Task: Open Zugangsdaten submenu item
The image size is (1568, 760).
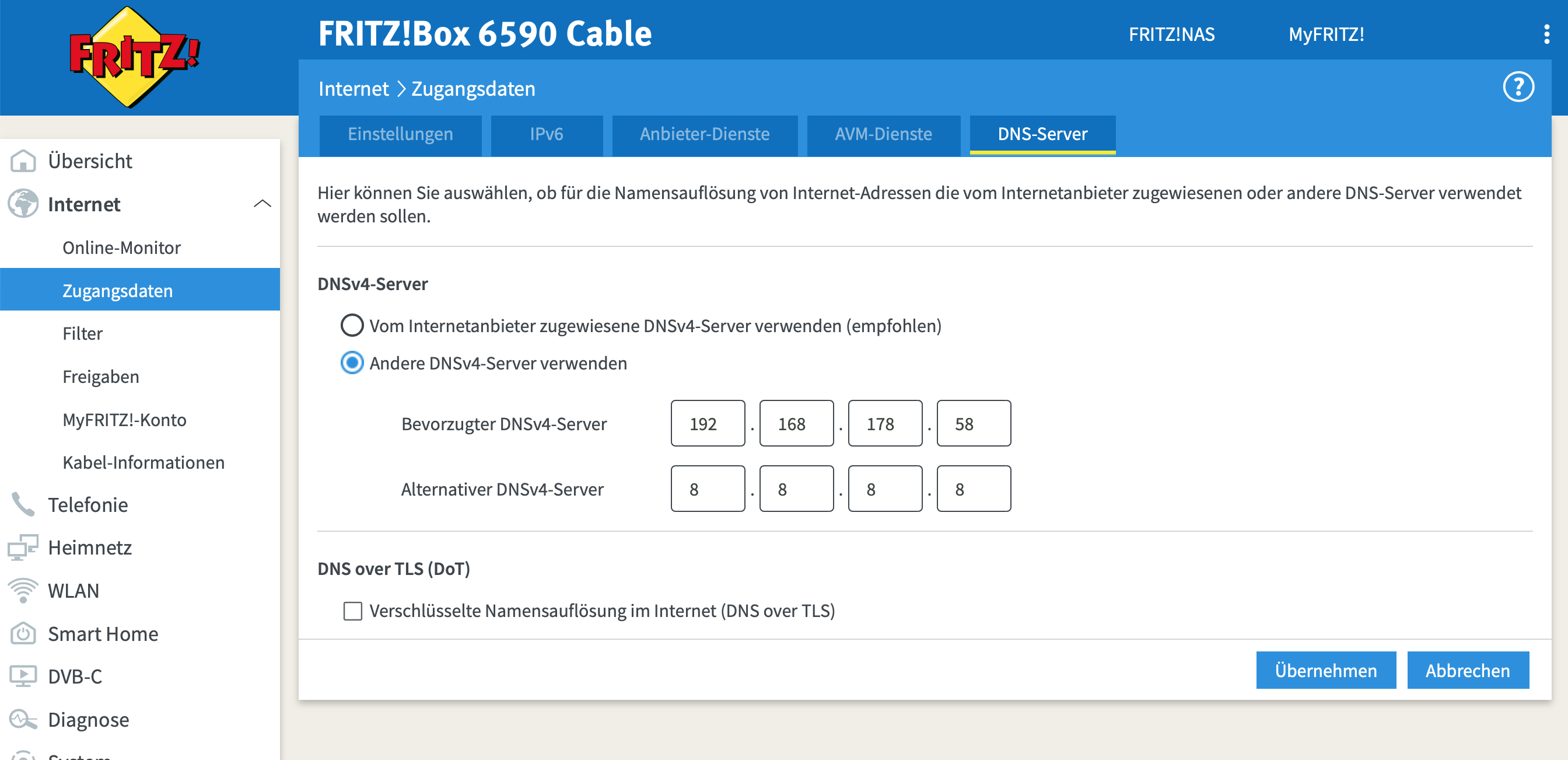Action: [140, 290]
